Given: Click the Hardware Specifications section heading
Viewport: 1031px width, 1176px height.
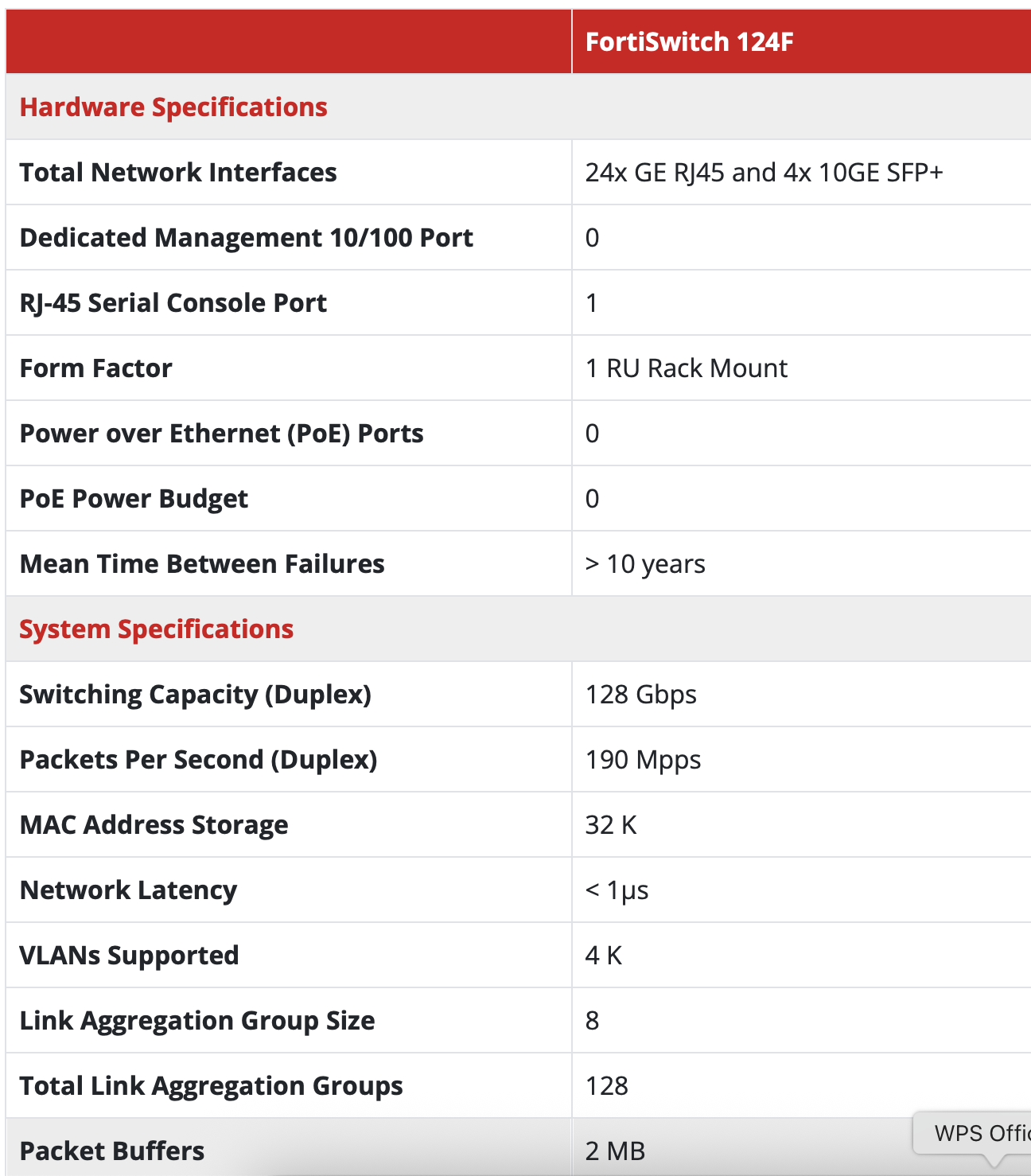Looking at the screenshot, I should (173, 107).
